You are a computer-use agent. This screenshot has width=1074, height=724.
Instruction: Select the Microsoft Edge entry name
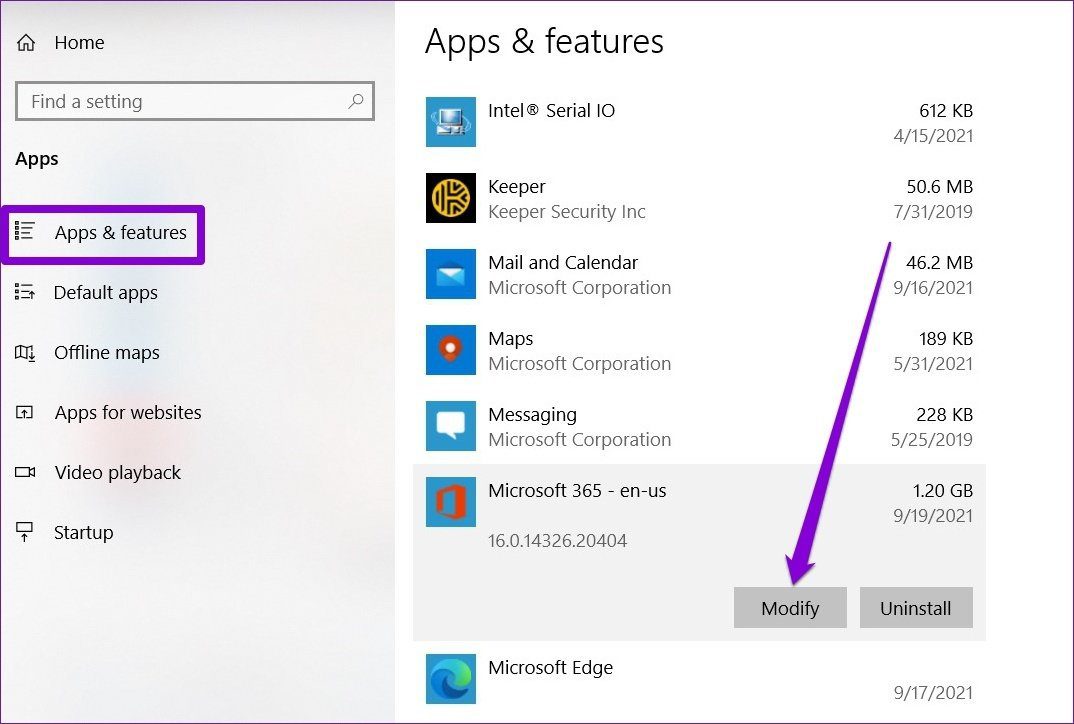pyautogui.click(x=551, y=668)
